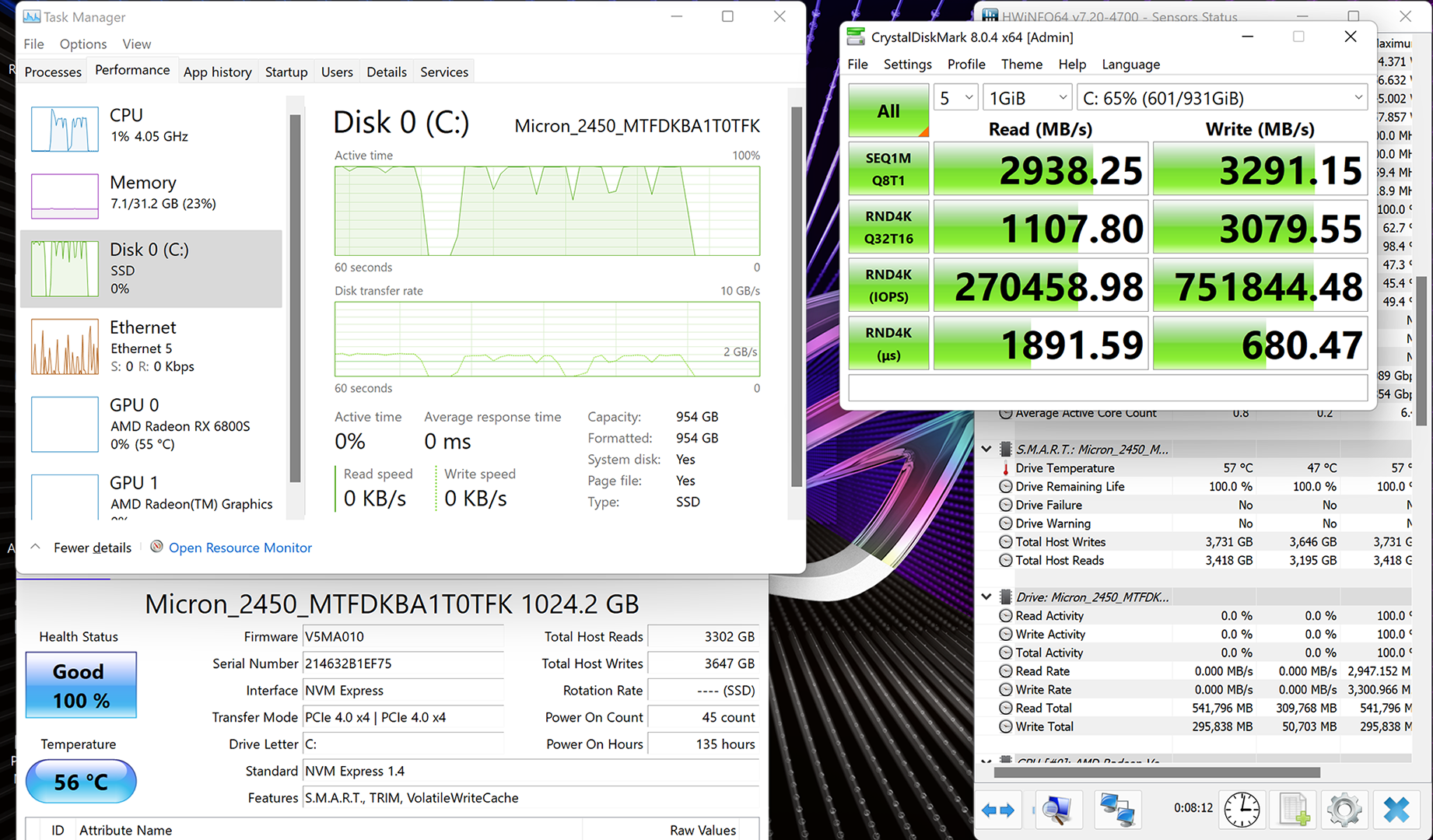The height and width of the screenshot is (840, 1433).
Task: Open the CrystalDiskMark Theme menu
Action: point(1021,64)
